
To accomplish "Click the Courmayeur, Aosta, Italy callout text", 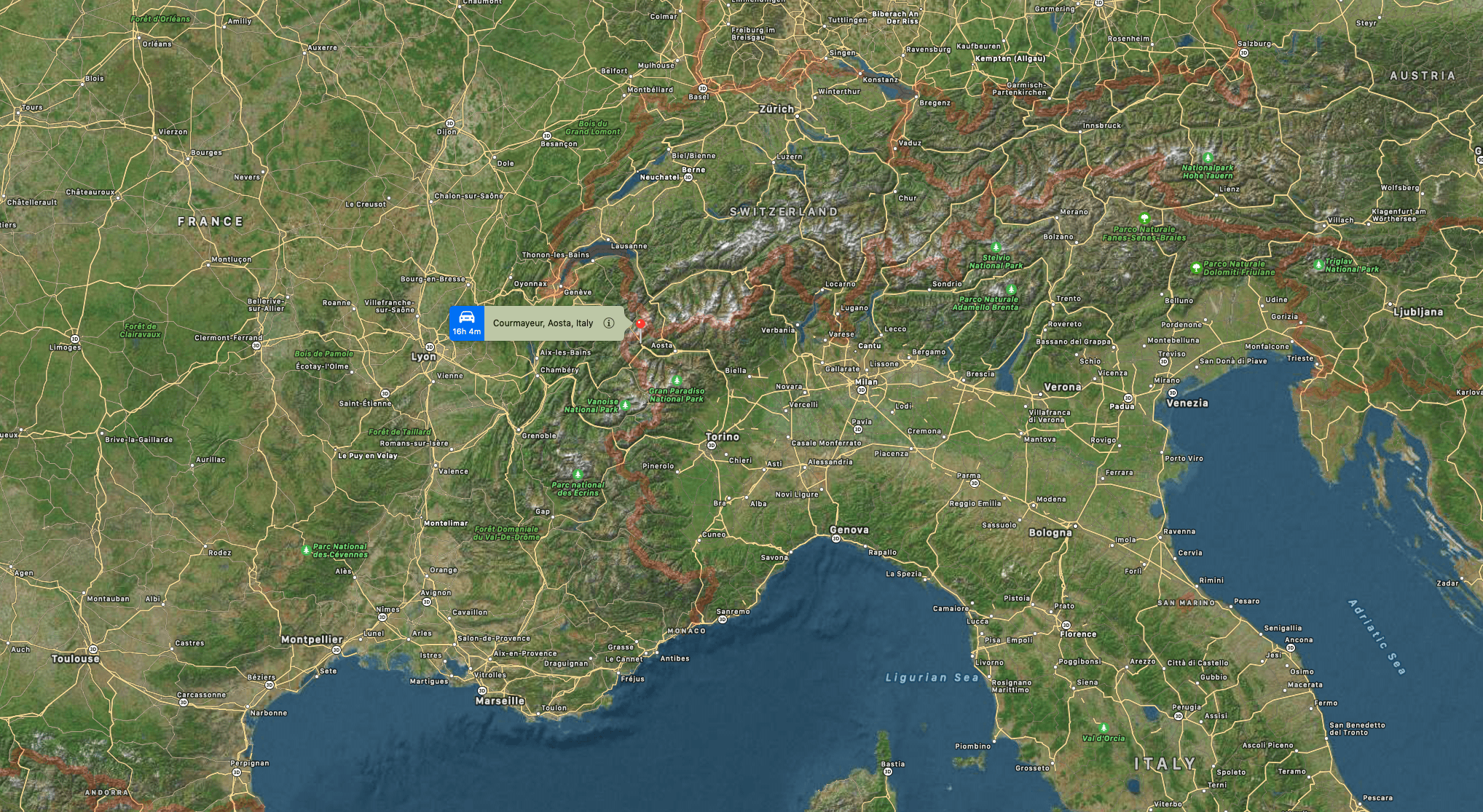I will (543, 323).
